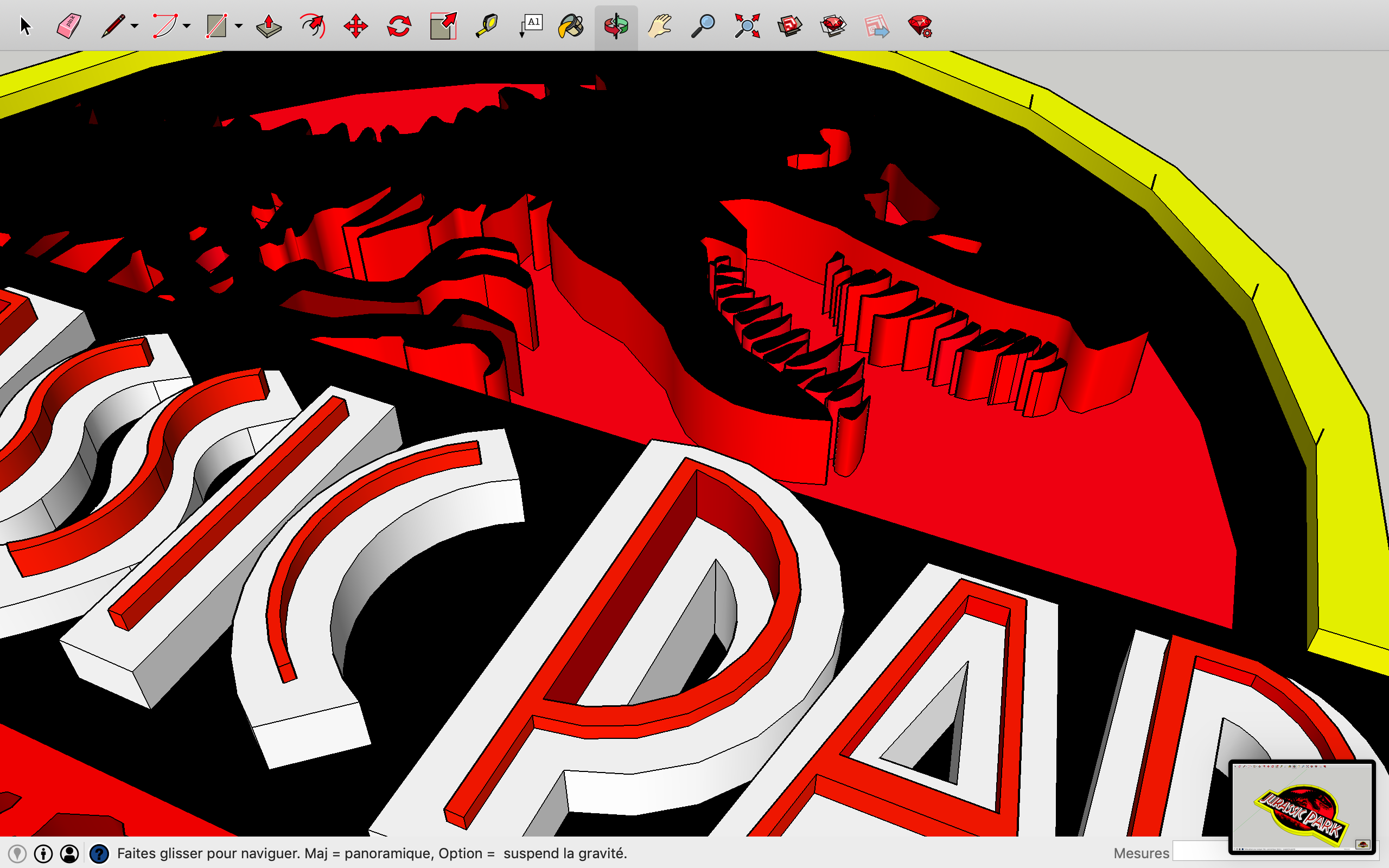The image size is (1389, 868).
Task: Open the model credits info icon
Action: [x=43, y=854]
